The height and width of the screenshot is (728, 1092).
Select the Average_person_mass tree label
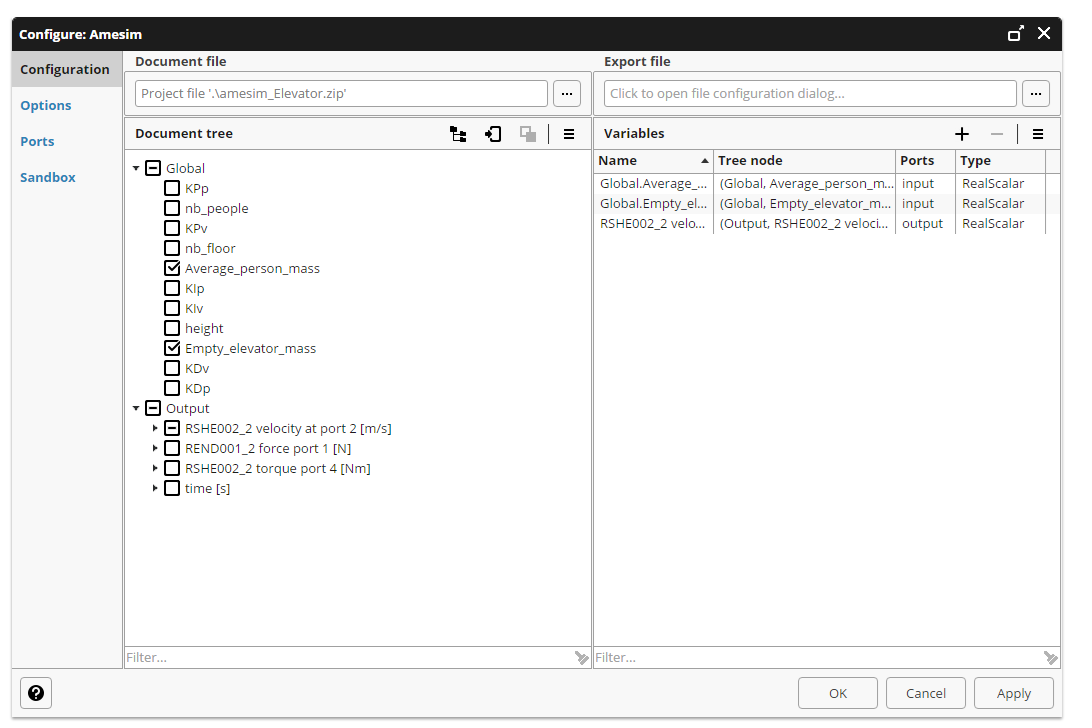coord(252,268)
